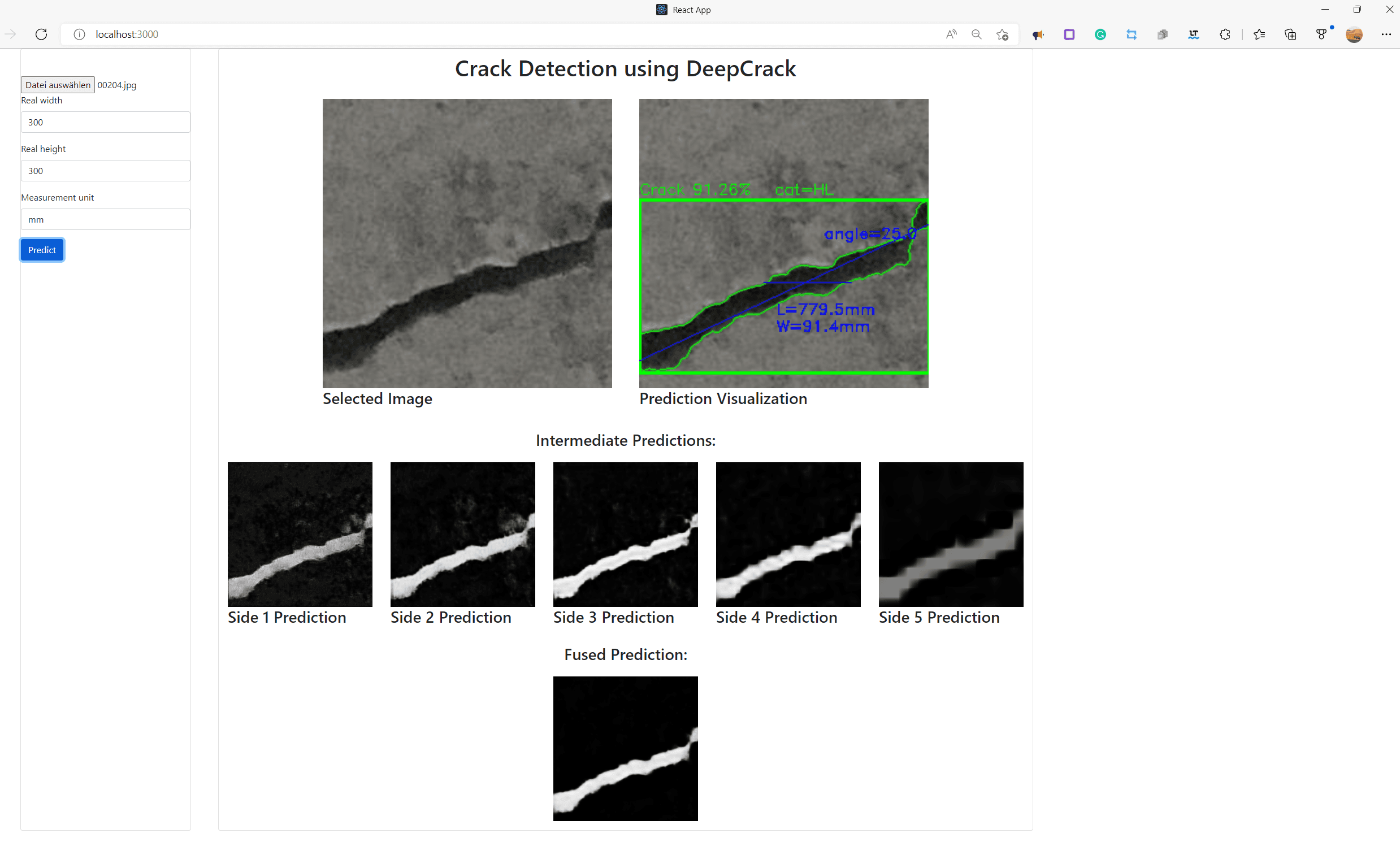Image resolution: width=1400 pixels, height=842 pixels.
Task: Click the Fused Prediction image
Action: [625, 748]
